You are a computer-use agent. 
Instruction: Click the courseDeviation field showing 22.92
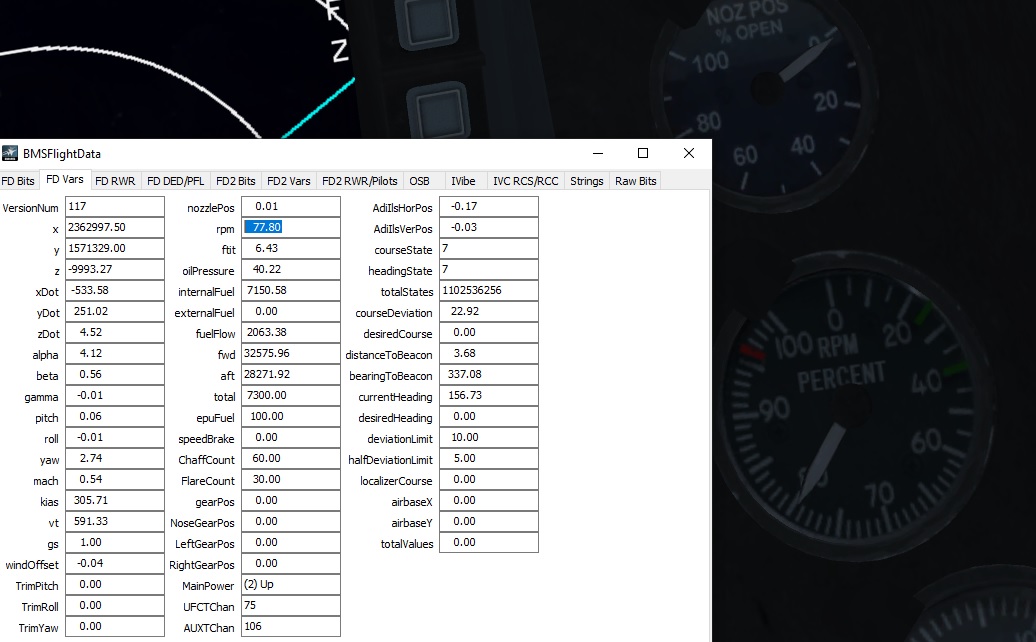pos(489,311)
